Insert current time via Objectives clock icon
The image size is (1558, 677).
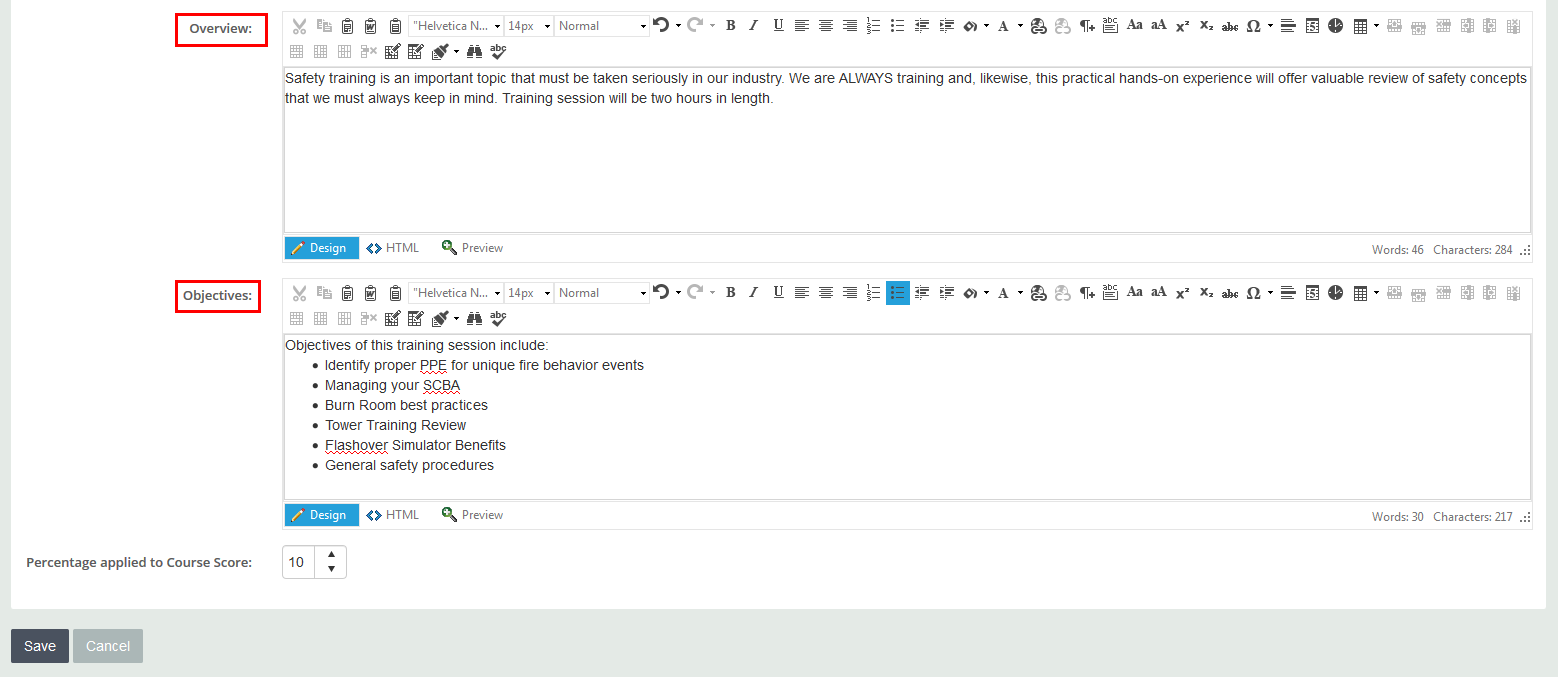tap(1336, 293)
